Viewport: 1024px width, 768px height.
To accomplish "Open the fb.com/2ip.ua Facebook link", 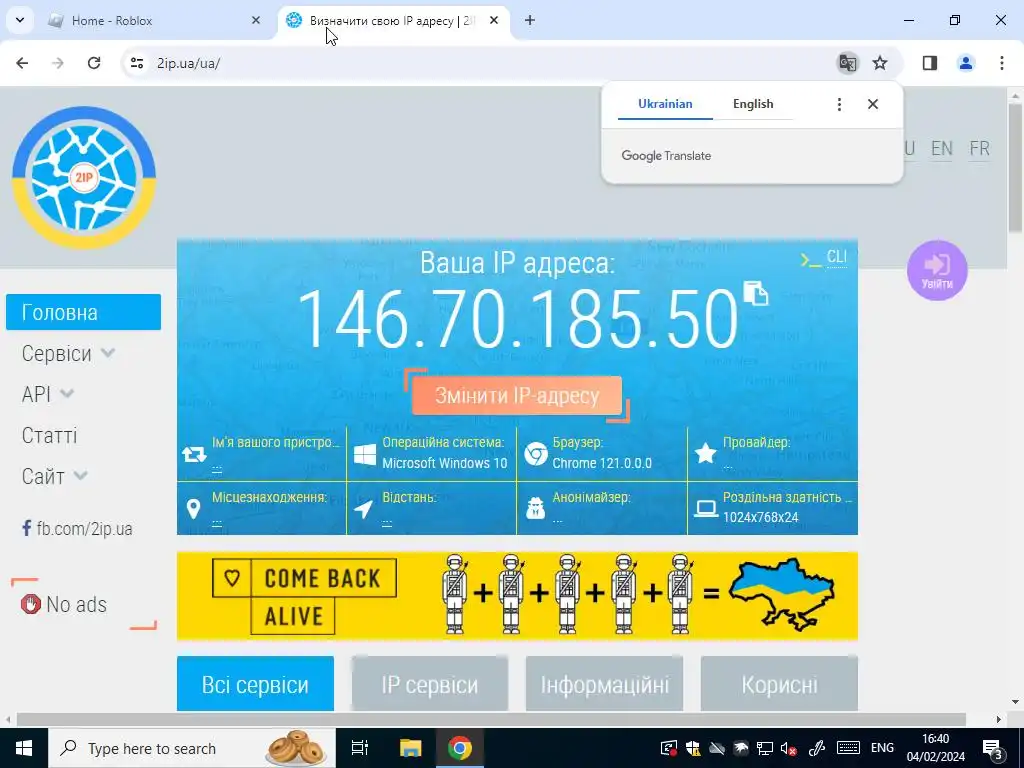I will click(x=77, y=528).
